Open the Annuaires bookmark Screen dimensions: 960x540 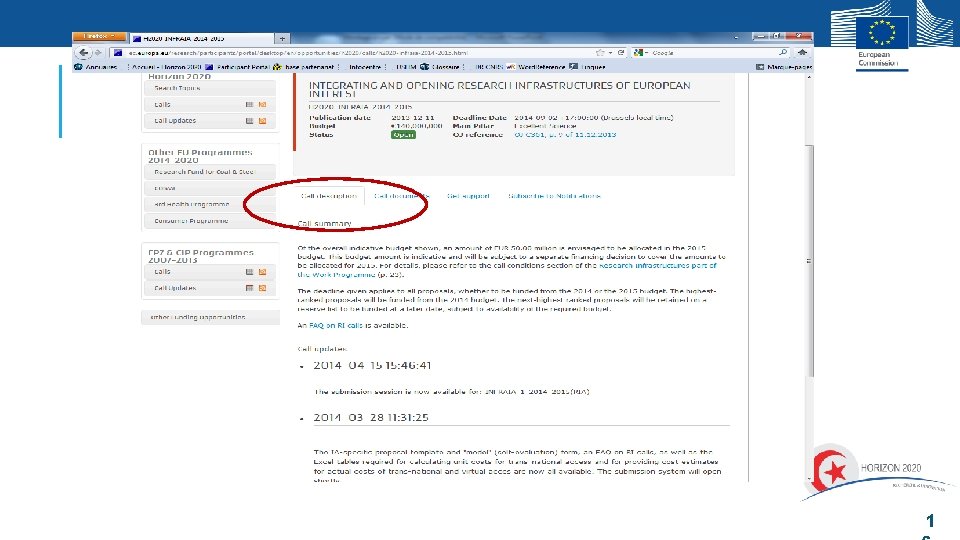tap(96, 67)
